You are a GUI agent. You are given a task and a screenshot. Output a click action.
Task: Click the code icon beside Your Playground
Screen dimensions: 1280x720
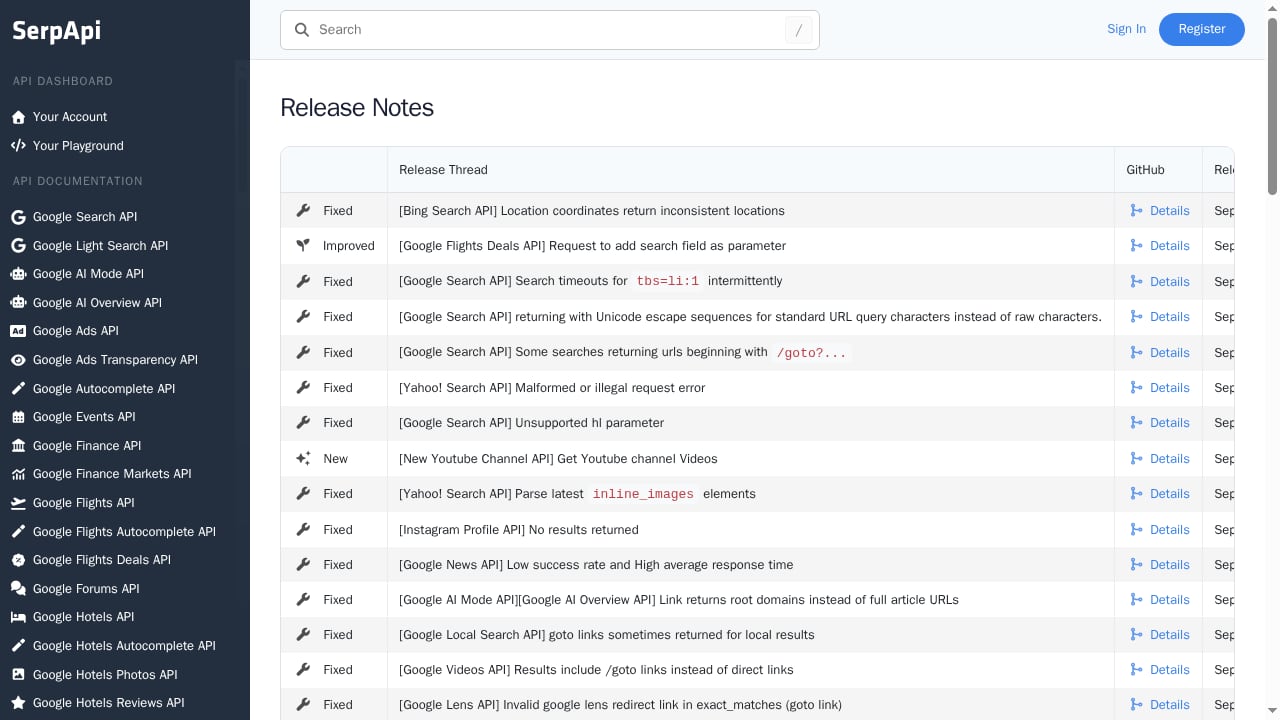(x=18, y=146)
